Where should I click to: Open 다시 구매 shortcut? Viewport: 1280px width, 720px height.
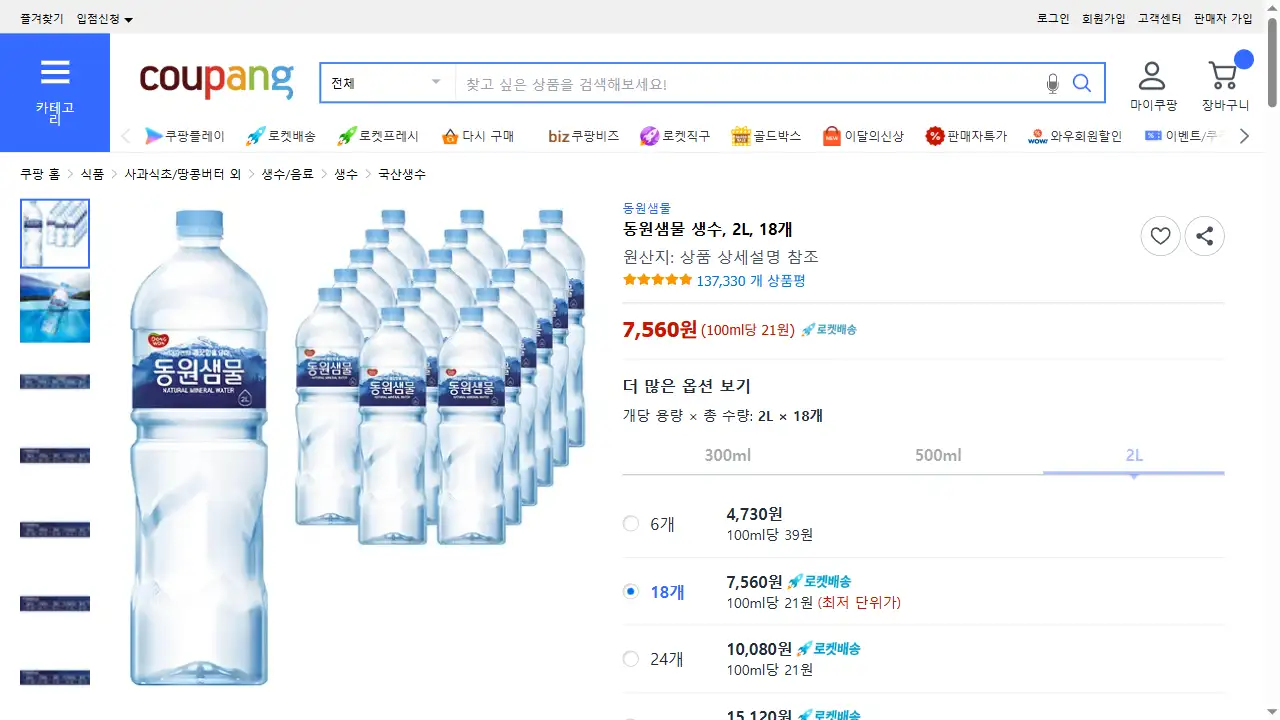tap(478, 136)
